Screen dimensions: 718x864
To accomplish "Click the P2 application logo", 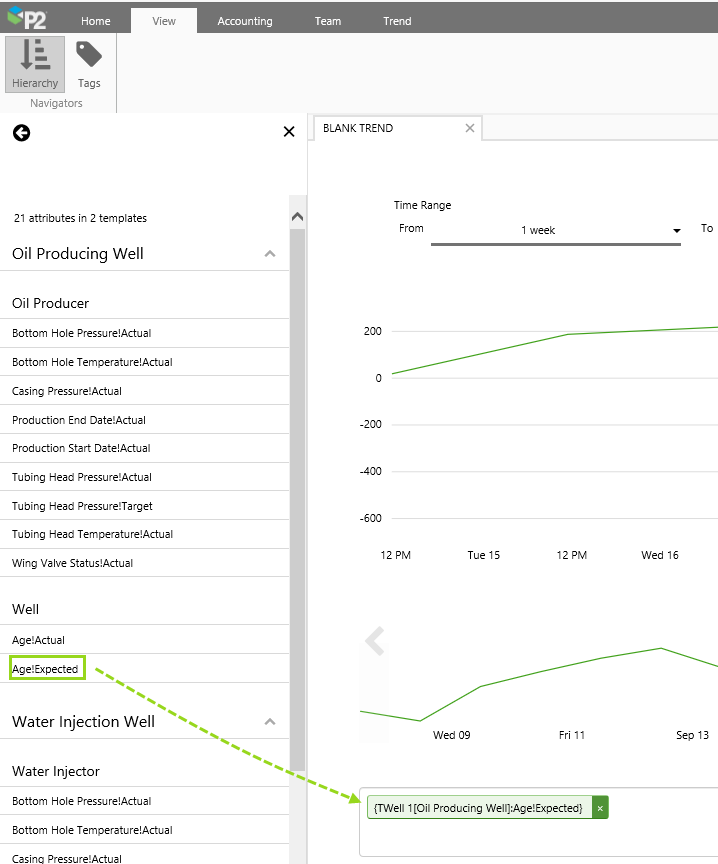I will [x=27, y=20].
